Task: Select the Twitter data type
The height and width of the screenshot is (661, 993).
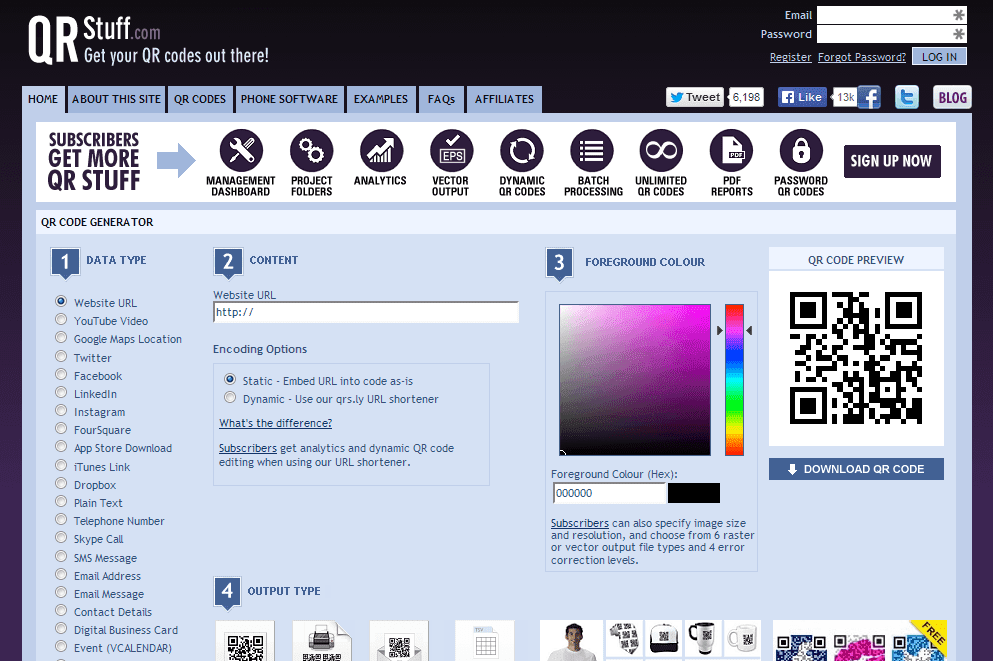Action: pos(61,356)
